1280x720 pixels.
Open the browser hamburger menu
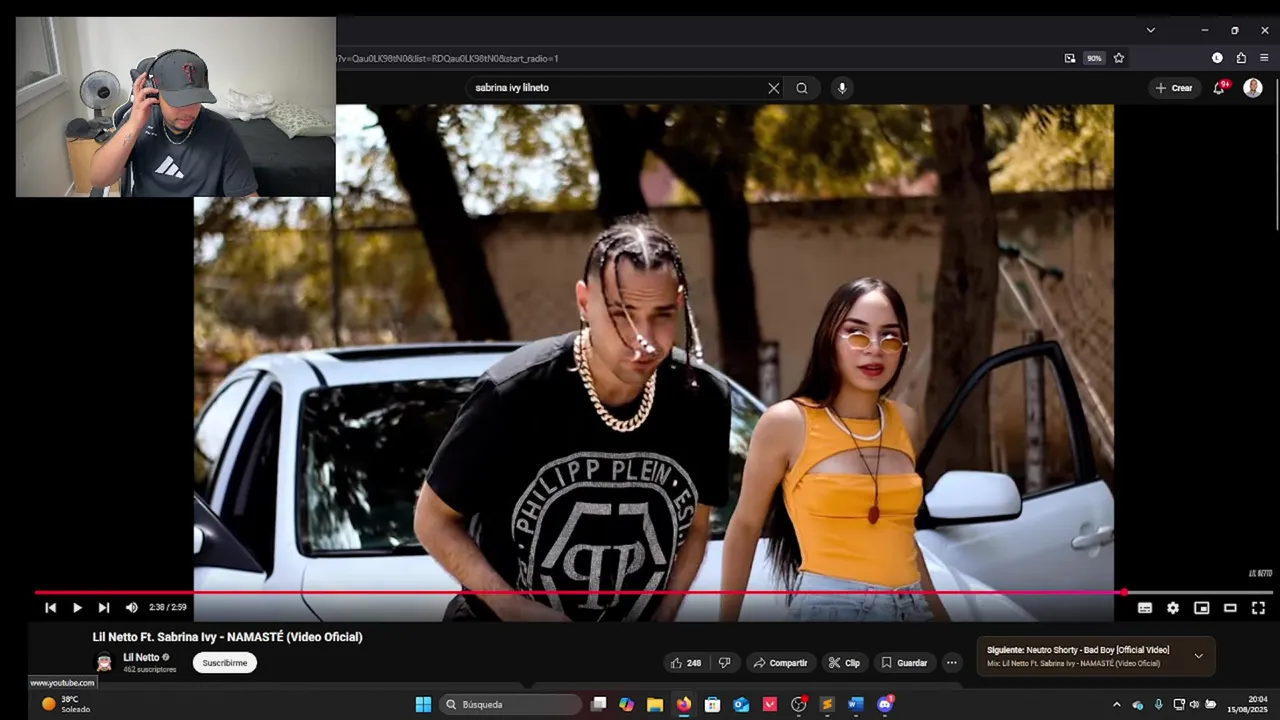pos(1264,58)
